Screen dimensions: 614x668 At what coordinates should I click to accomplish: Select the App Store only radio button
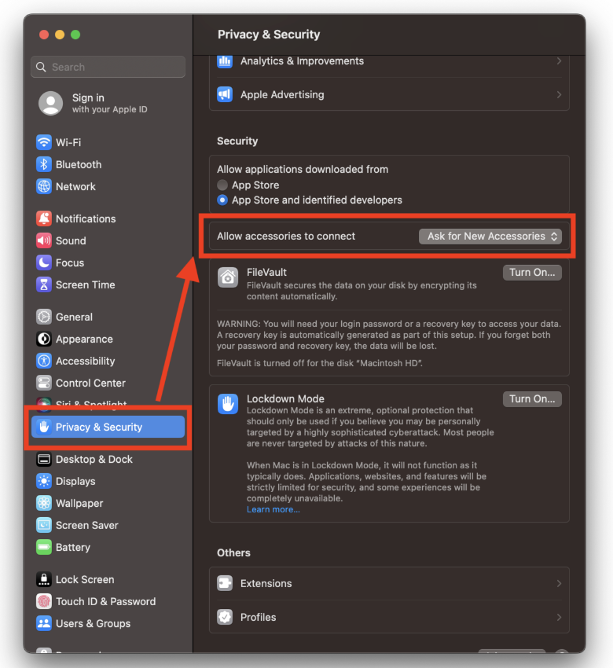pyautogui.click(x=222, y=185)
